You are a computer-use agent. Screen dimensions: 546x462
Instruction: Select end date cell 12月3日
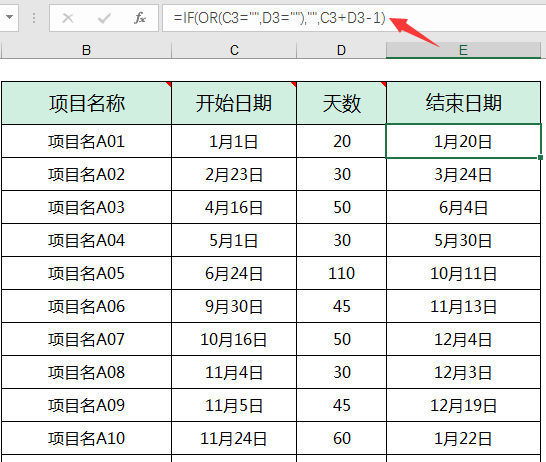coord(463,372)
